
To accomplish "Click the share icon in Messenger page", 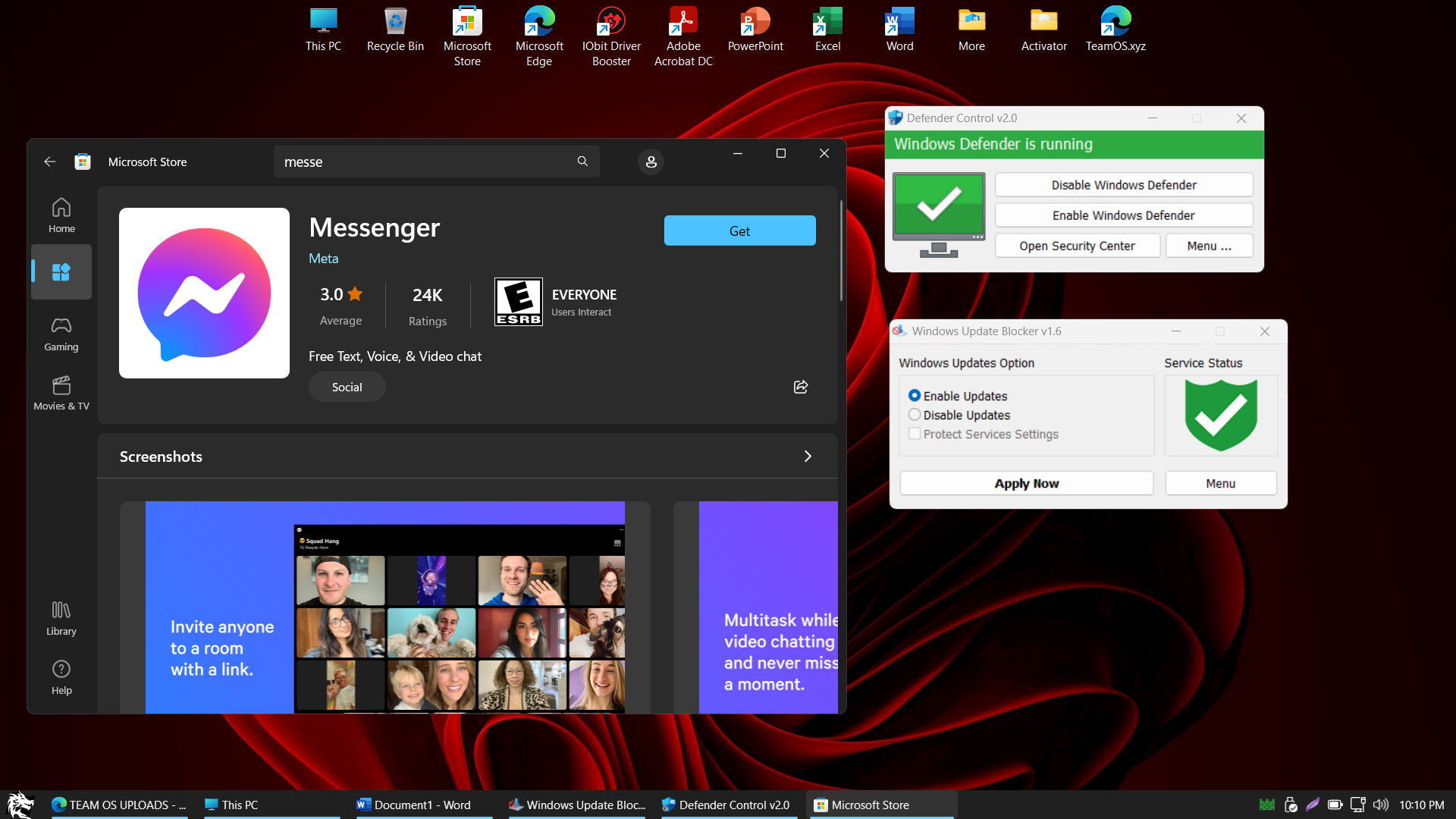I will [801, 387].
